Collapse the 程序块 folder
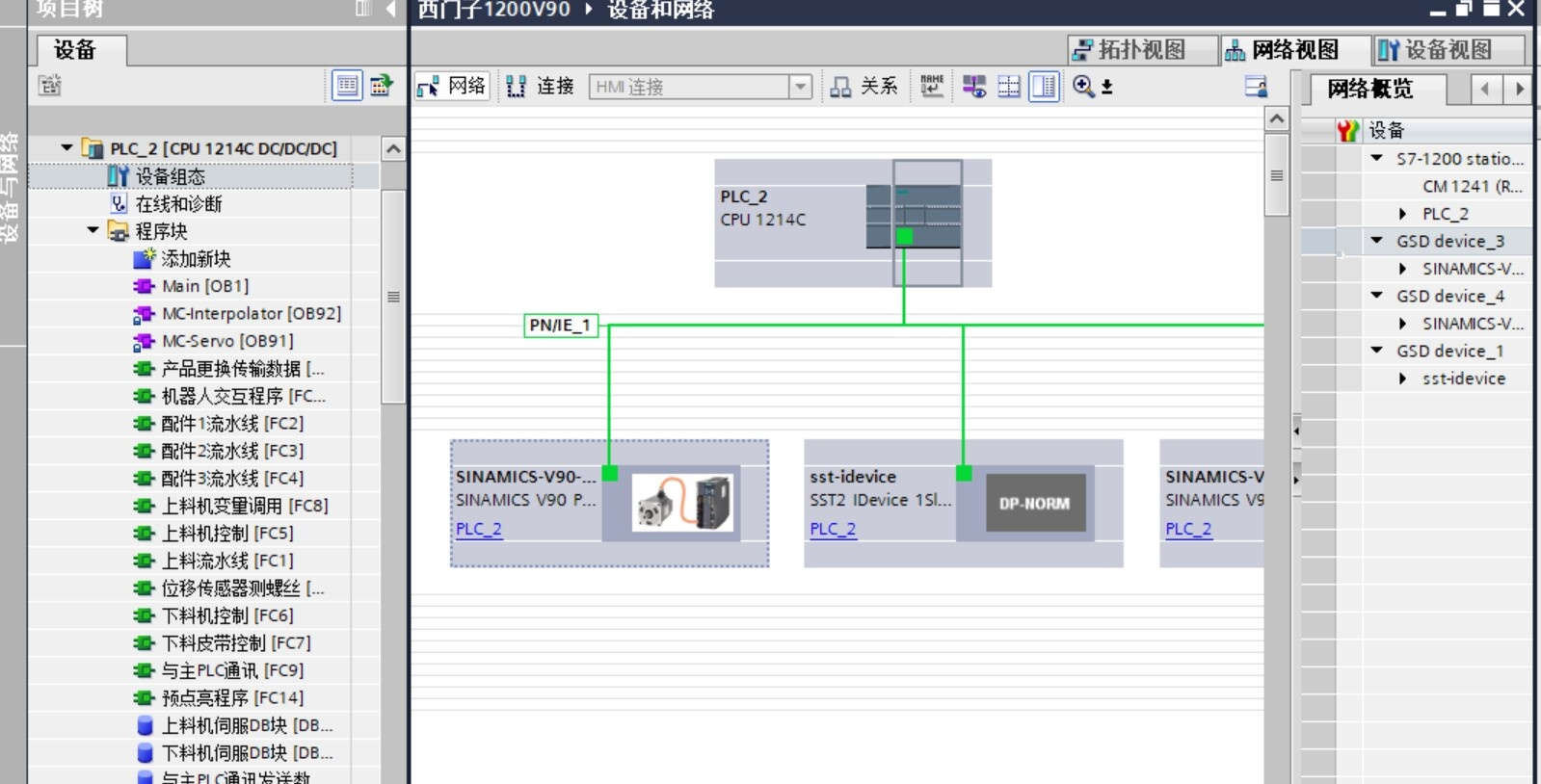This screenshot has height=784, width=1541. point(93,231)
